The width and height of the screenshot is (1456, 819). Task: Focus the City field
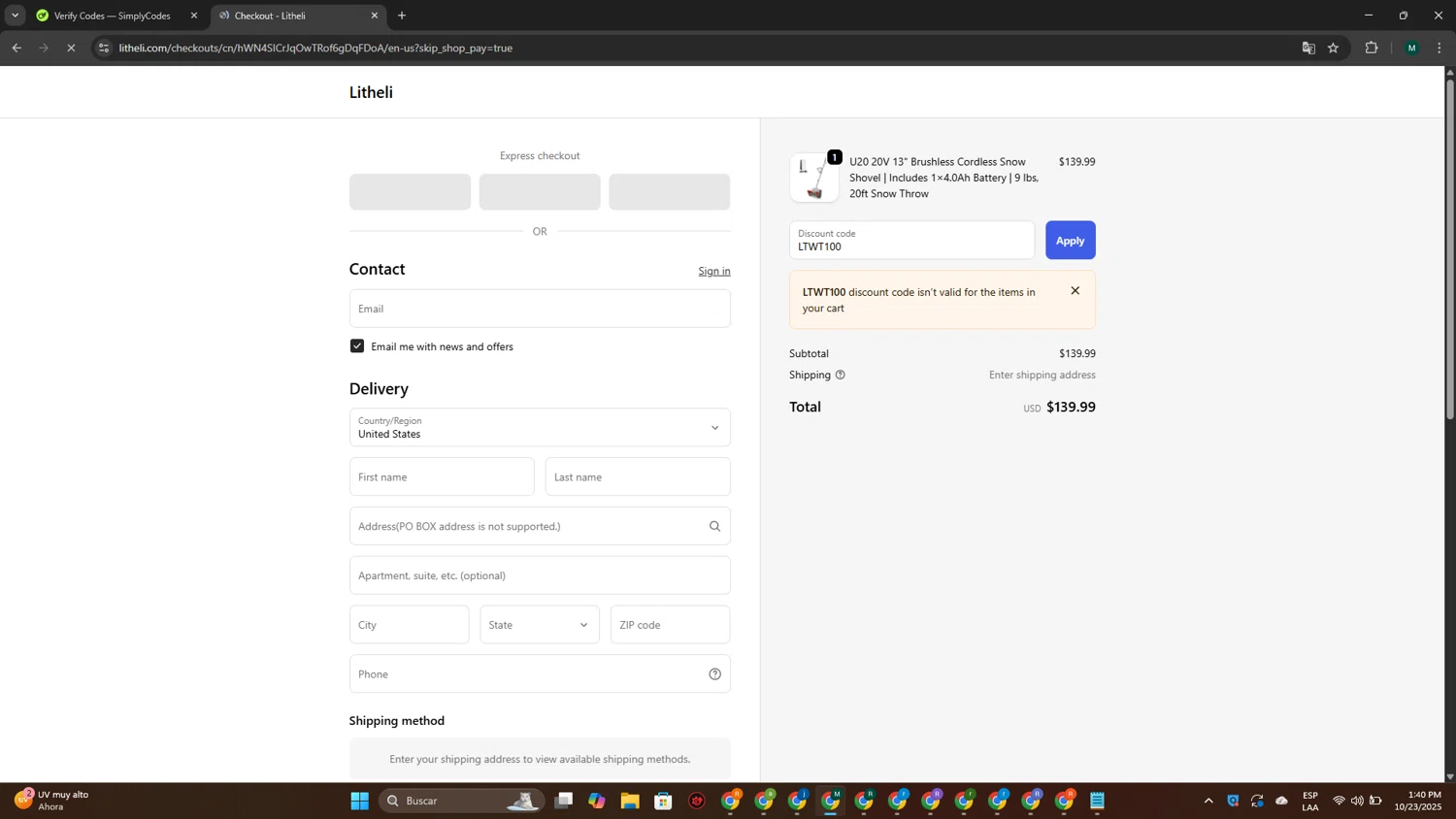pos(410,625)
